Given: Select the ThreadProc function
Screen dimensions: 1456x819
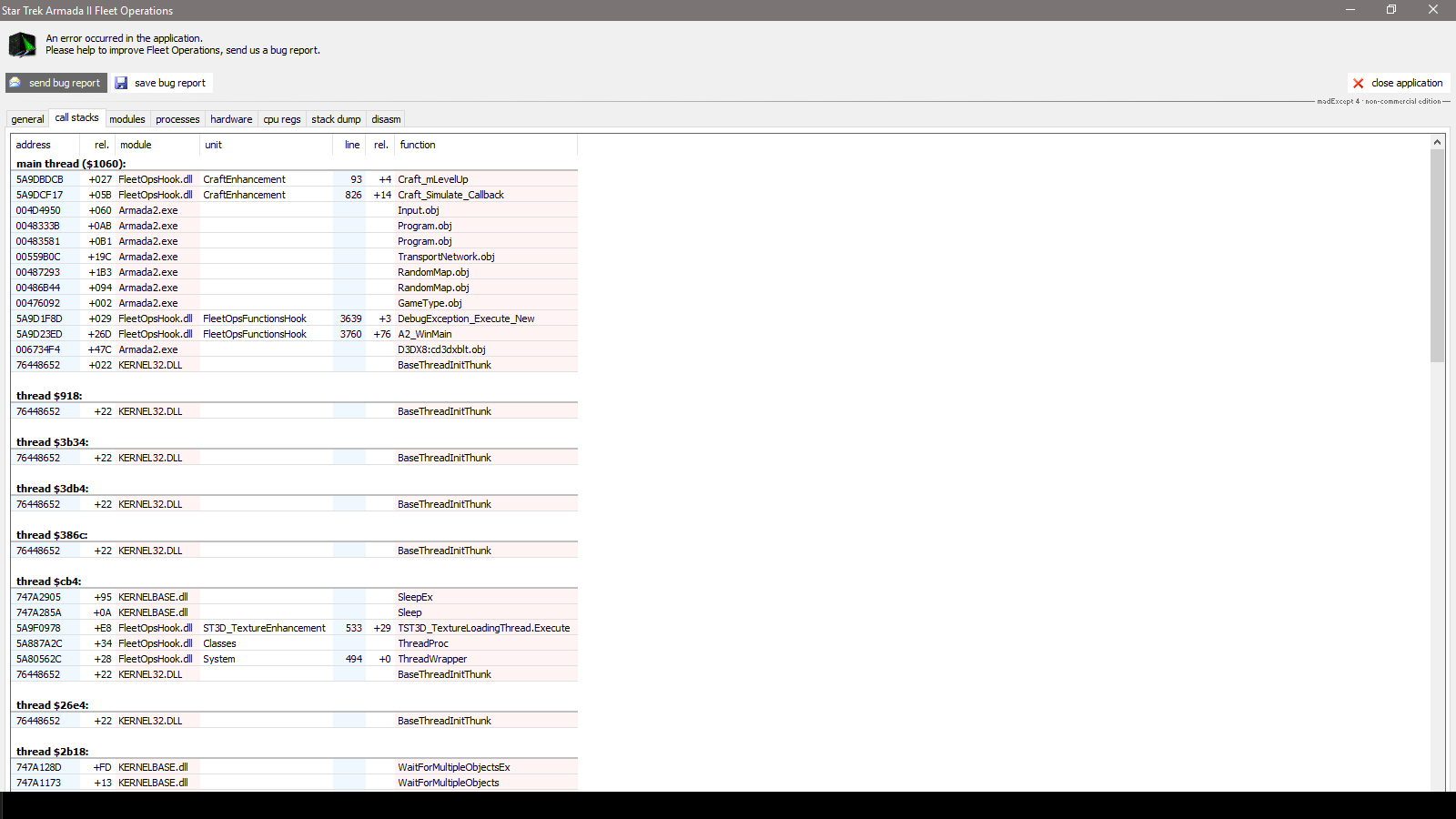Looking at the screenshot, I should tap(423, 643).
